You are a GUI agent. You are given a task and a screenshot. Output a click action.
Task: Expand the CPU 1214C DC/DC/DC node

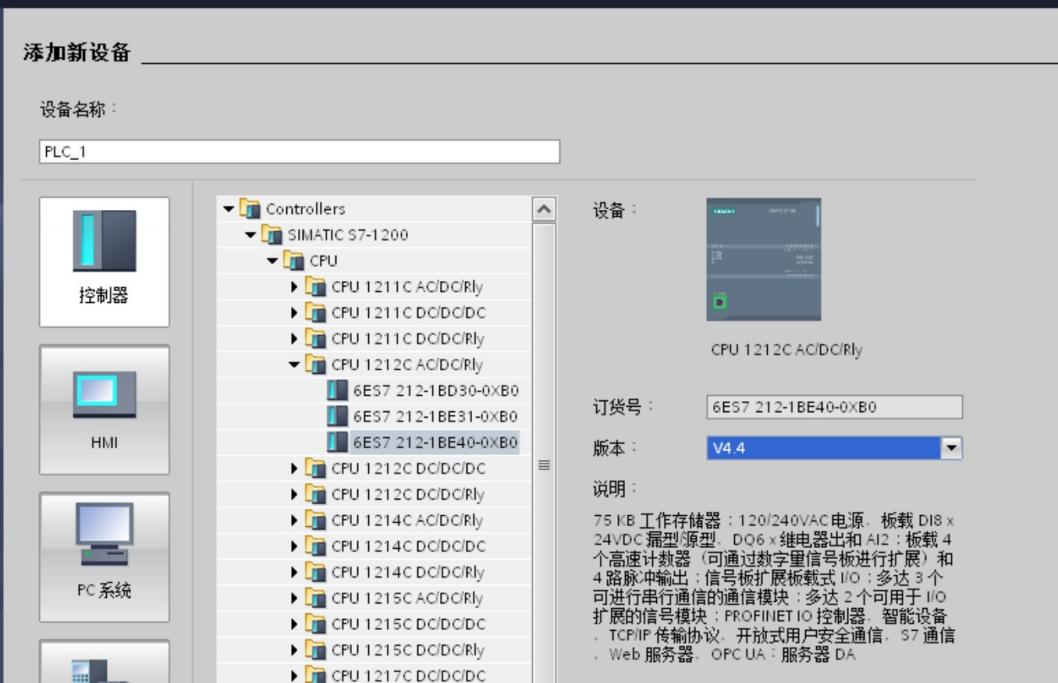[x=294, y=546]
